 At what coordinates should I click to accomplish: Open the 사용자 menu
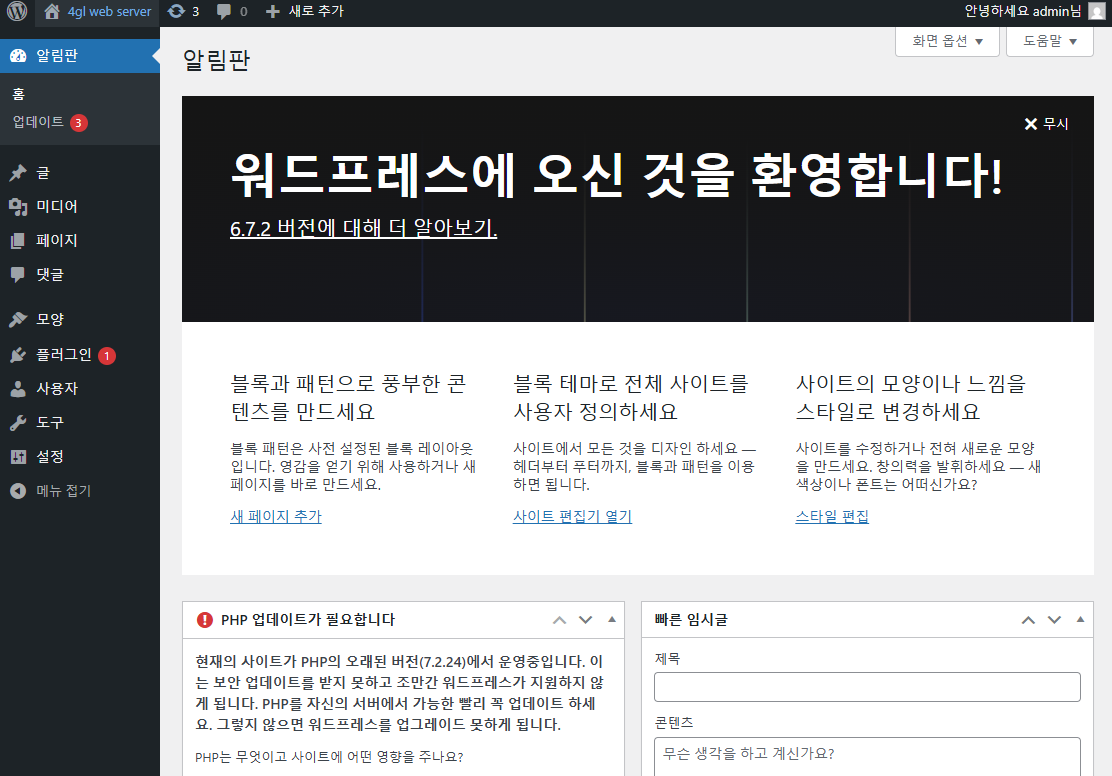79,389
